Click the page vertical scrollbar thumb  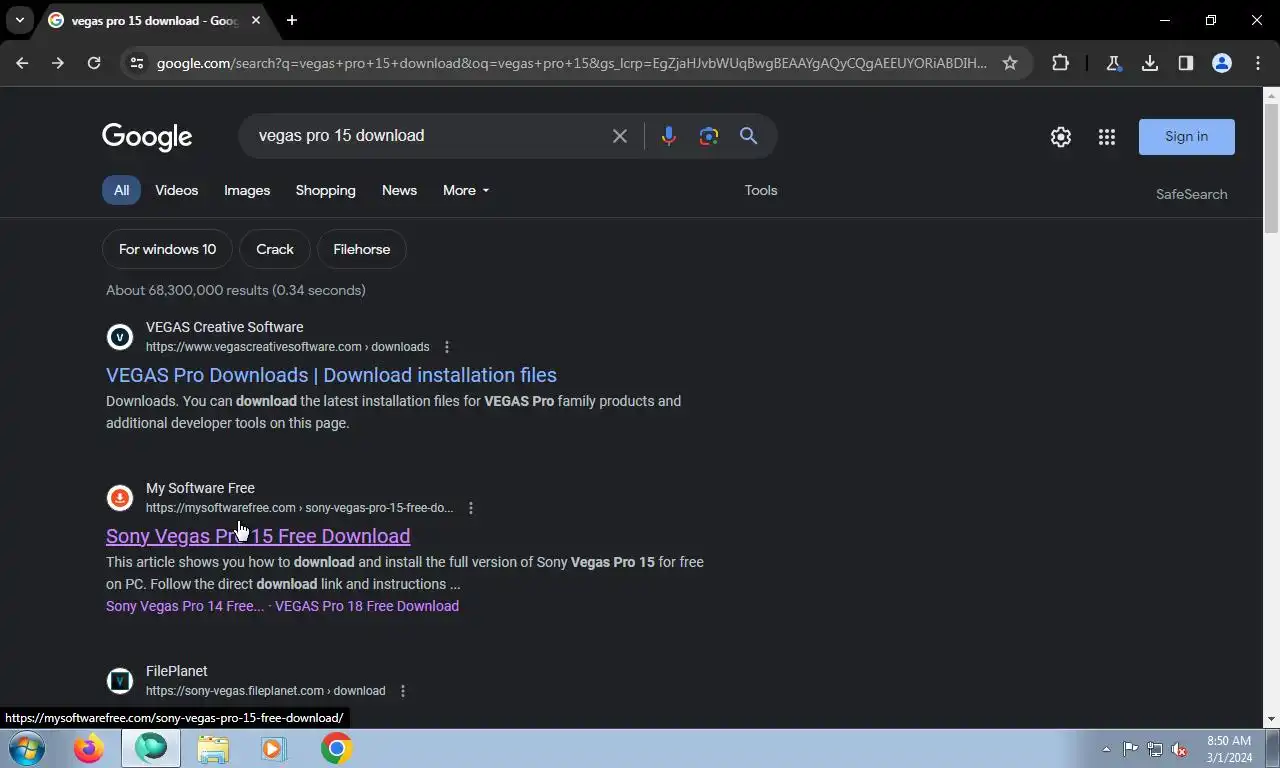tap(1271, 170)
